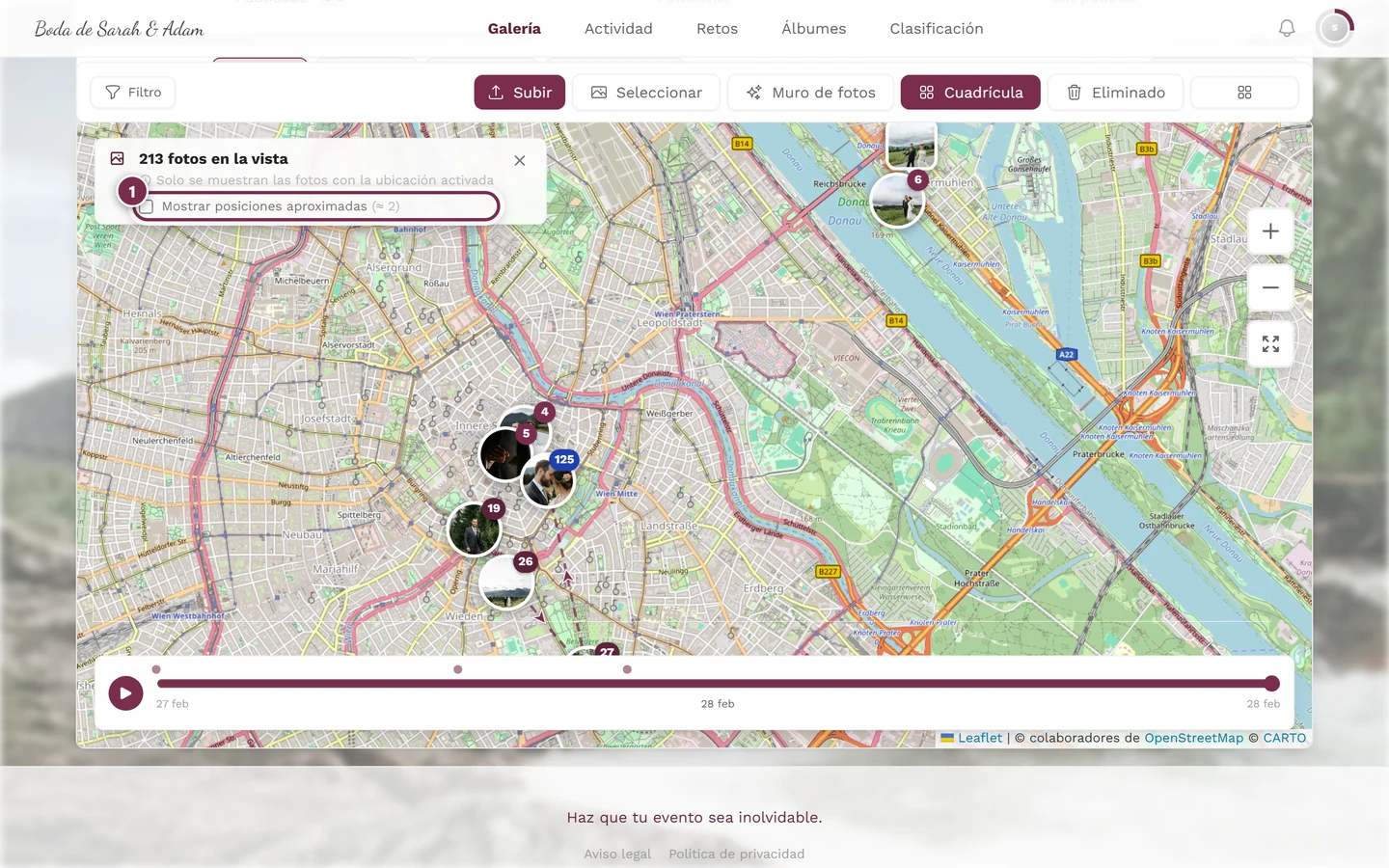Open the OpenStreetMap link
This screenshot has width=1389, height=868.
pos(1194,738)
